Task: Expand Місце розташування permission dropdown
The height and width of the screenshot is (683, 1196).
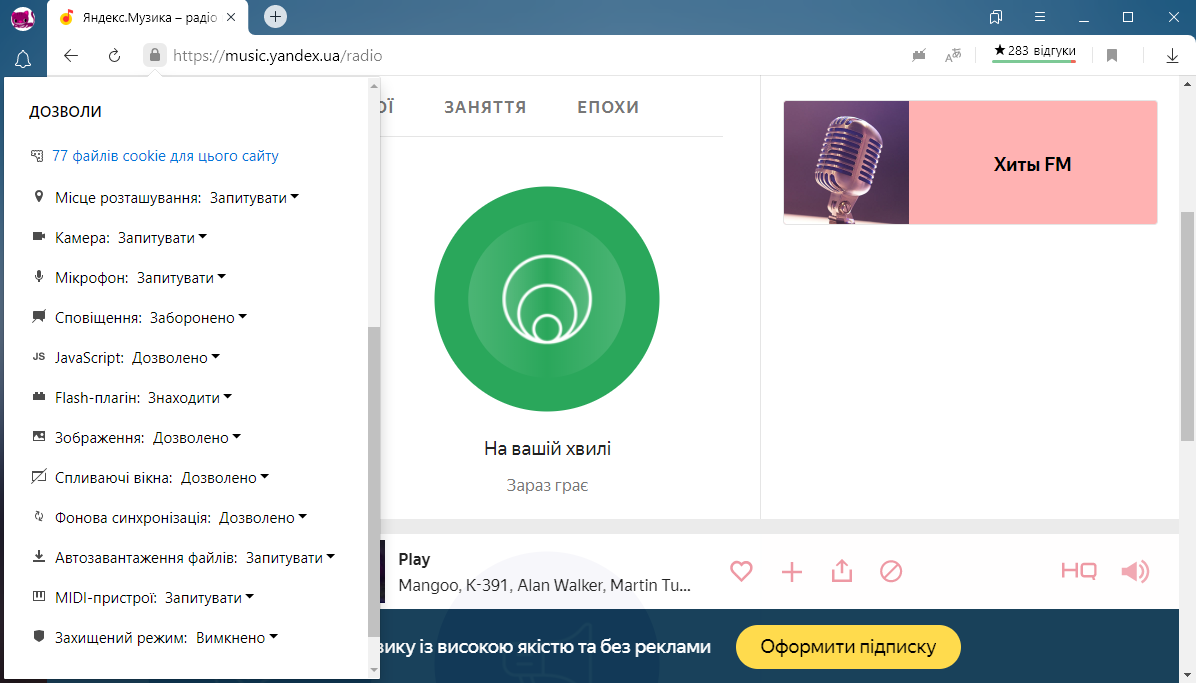Action: click(254, 198)
